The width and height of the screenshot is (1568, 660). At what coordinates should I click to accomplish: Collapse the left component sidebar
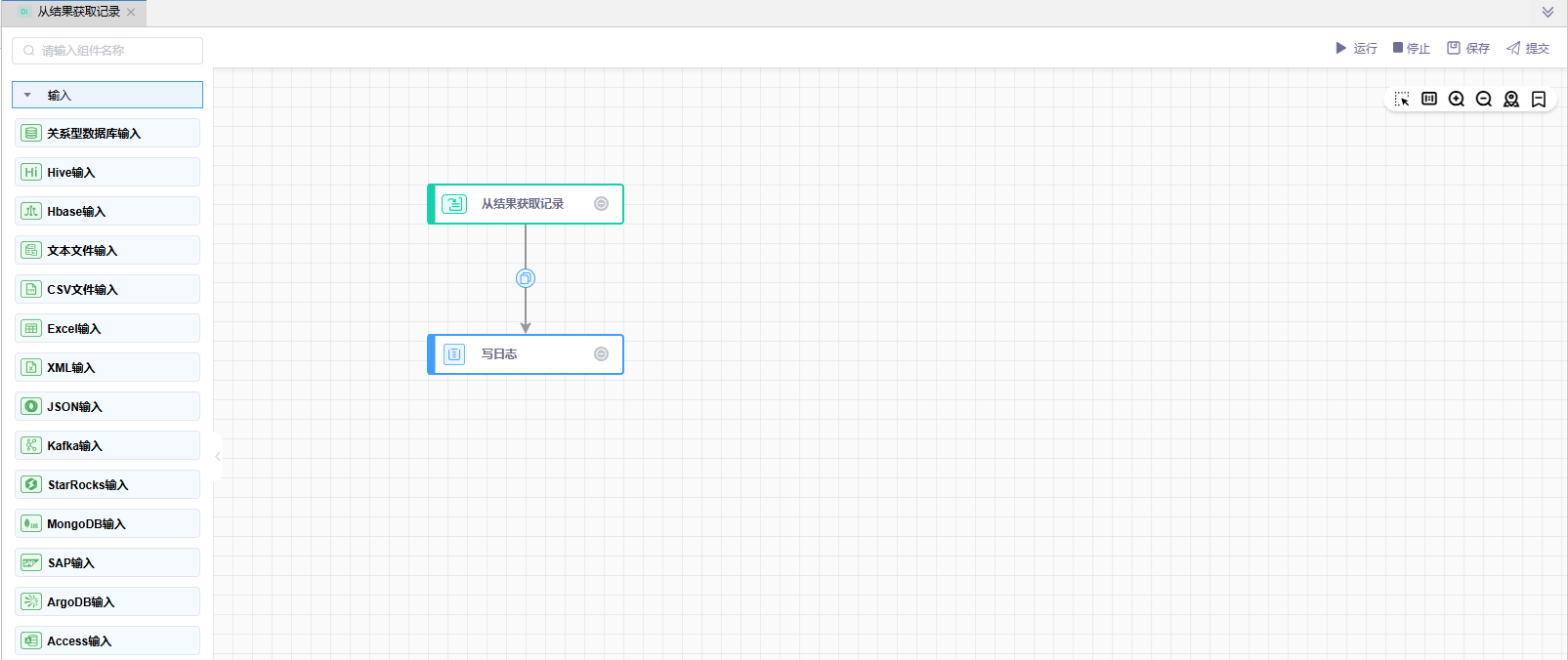coord(217,456)
